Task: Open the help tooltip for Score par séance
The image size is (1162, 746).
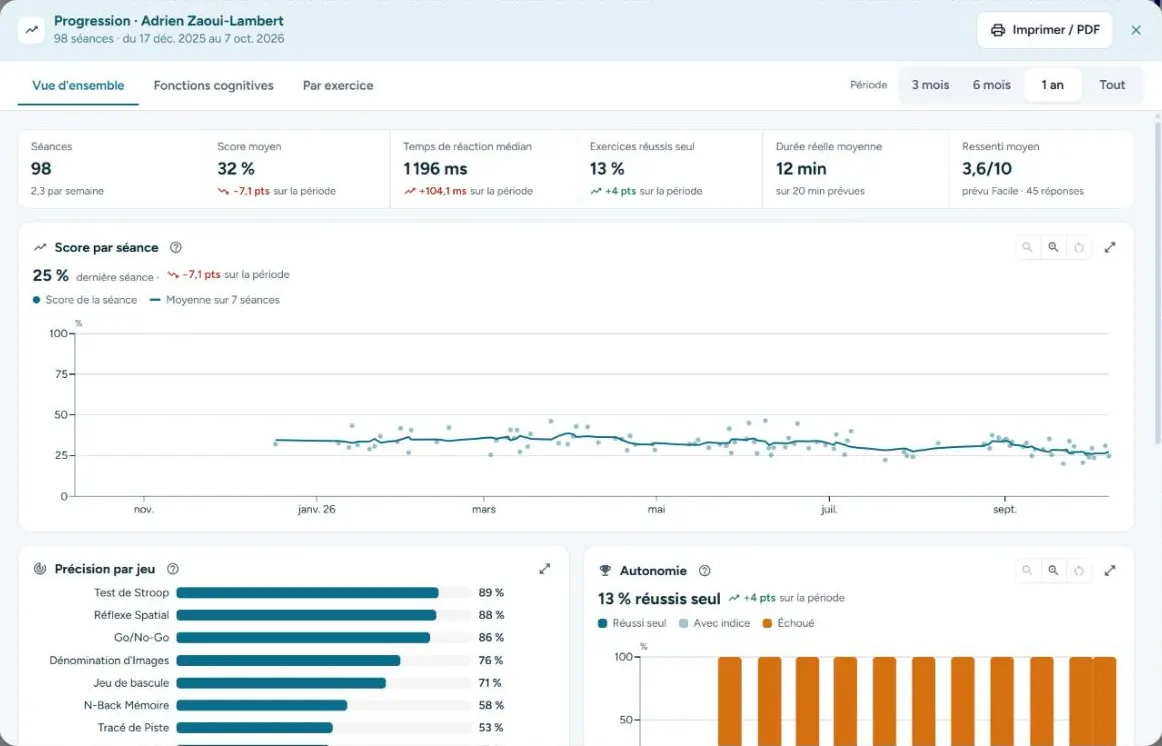Action: click(176, 247)
